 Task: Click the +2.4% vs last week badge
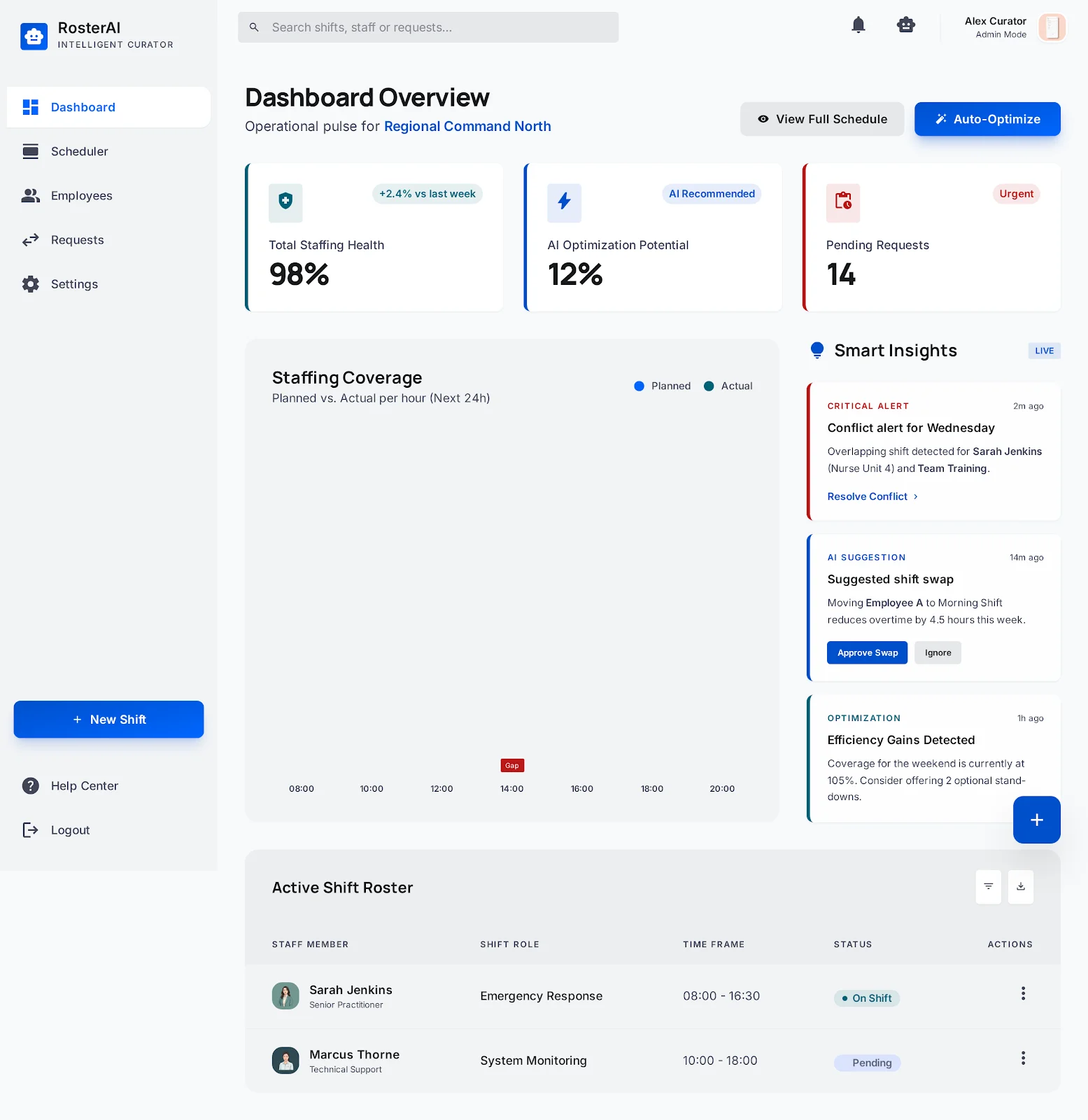pos(428,194)
